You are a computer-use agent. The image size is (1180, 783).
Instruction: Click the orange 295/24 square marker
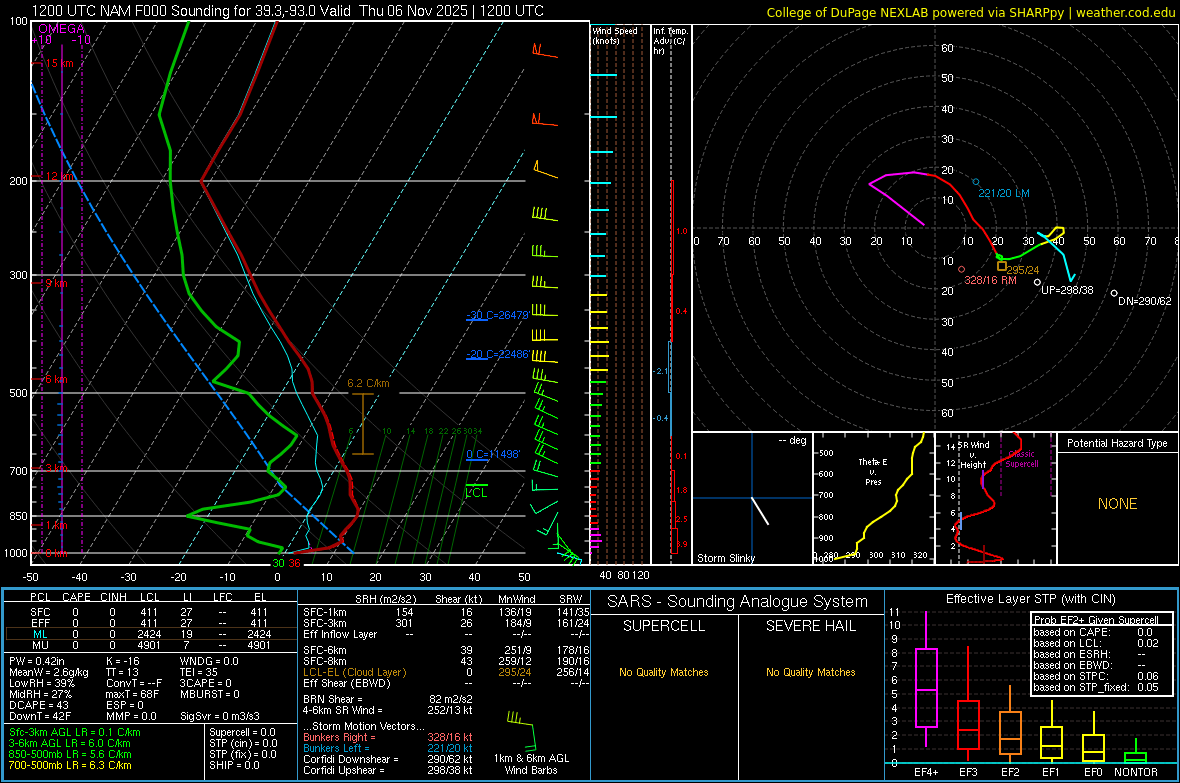1002,266
